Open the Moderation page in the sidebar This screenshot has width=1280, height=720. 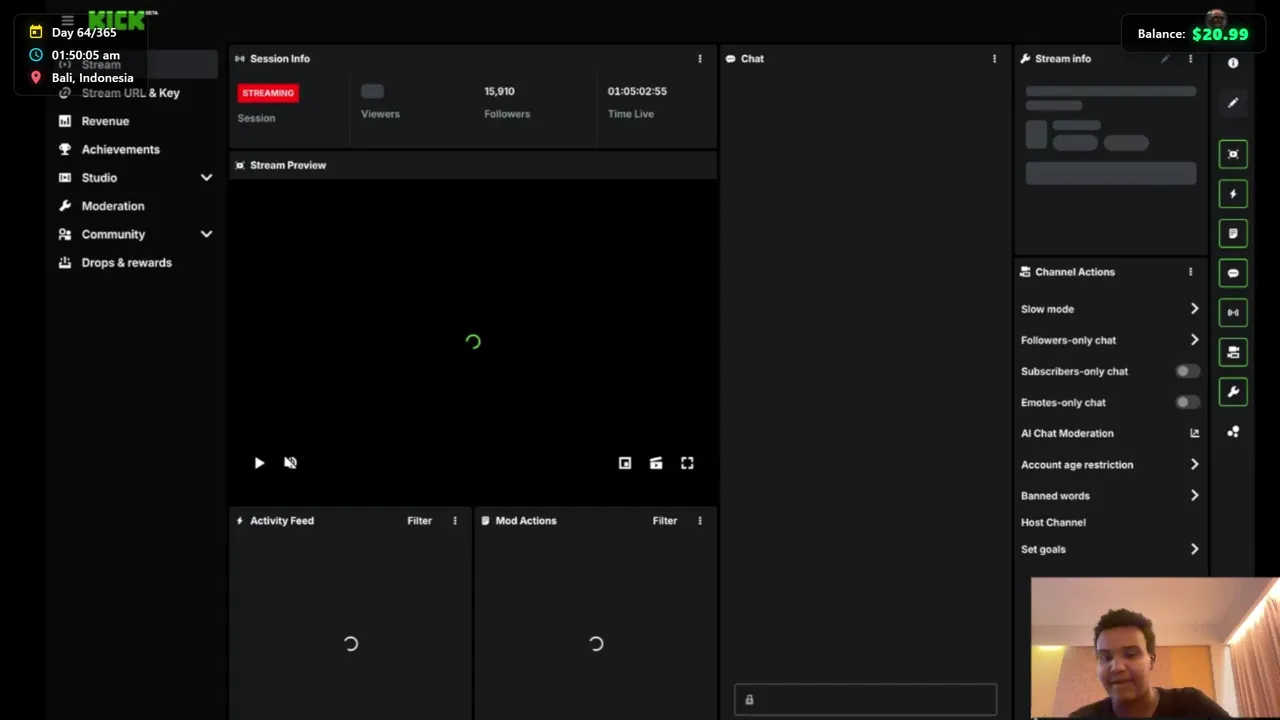[113, 206]
